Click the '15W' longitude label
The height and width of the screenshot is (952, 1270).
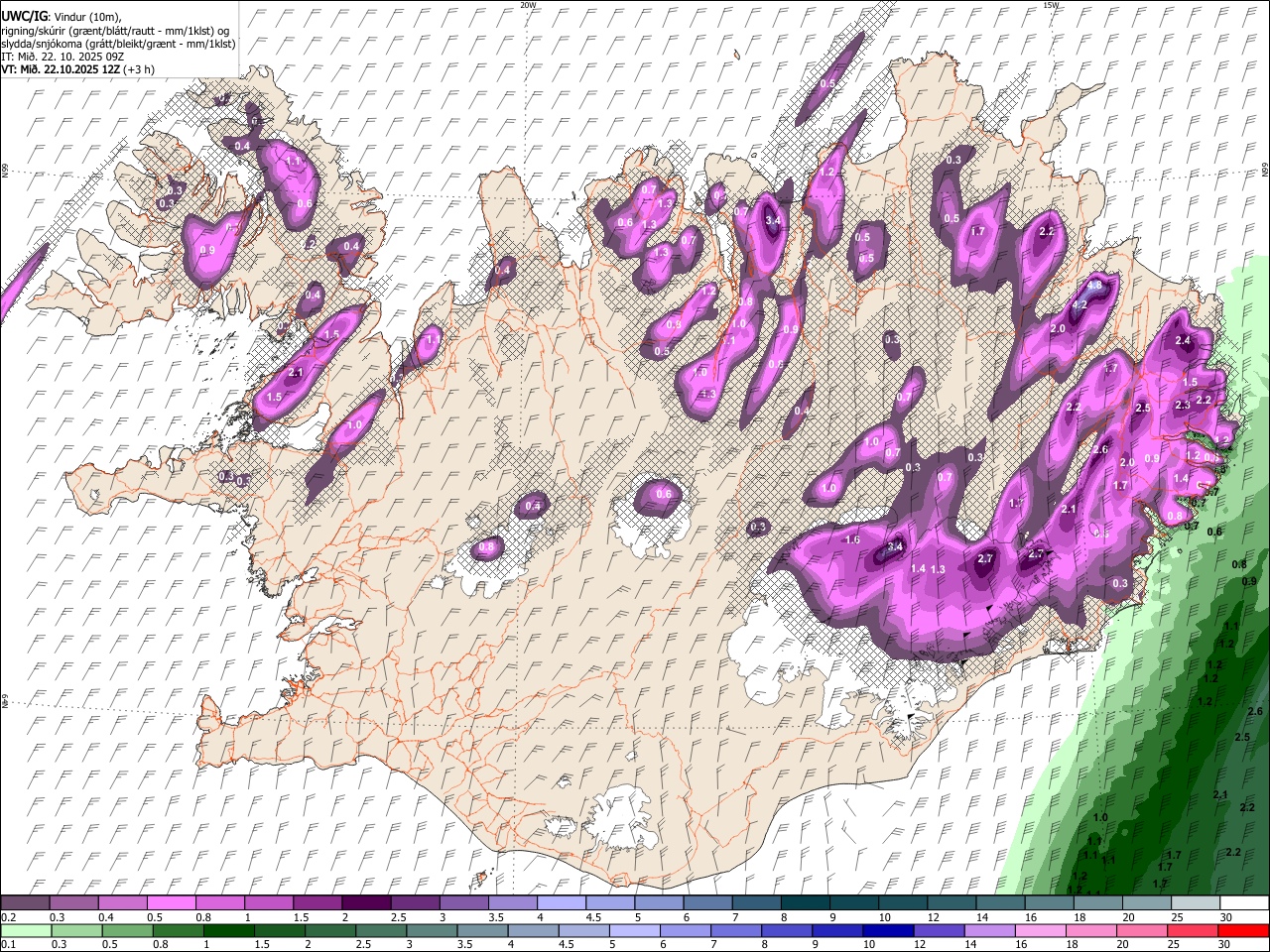tap(1050, 5)
